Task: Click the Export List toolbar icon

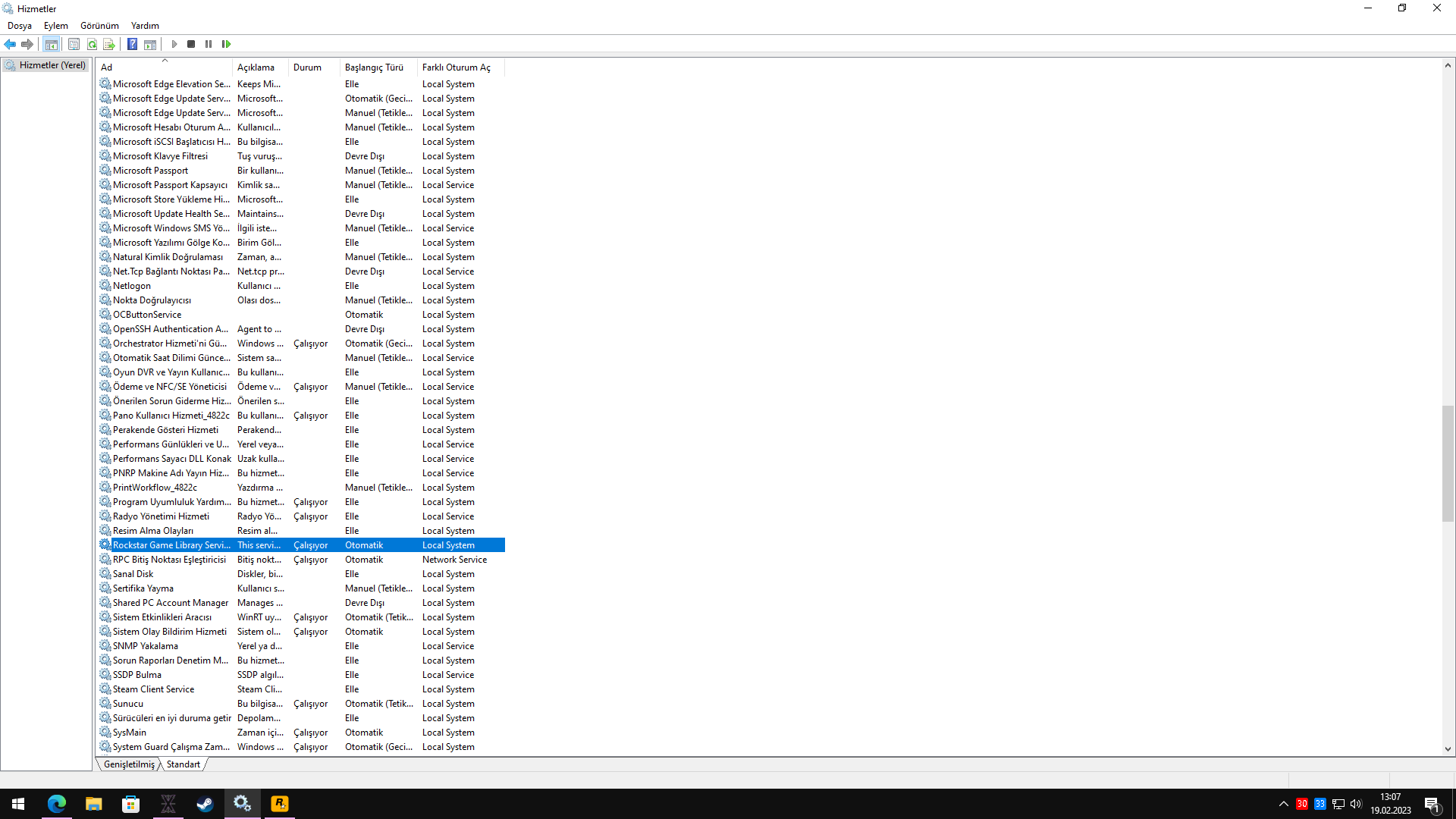Action: click(109, 44)
